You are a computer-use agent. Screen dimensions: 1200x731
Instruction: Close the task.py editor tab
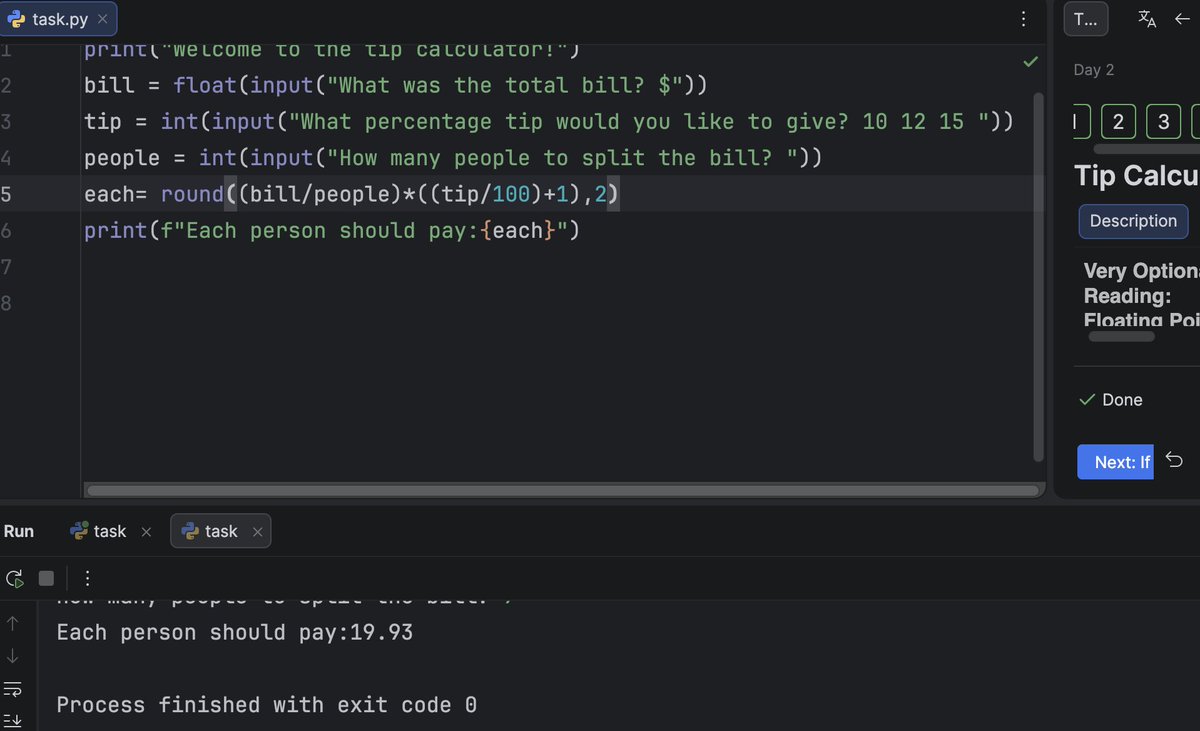pos(102,19)
